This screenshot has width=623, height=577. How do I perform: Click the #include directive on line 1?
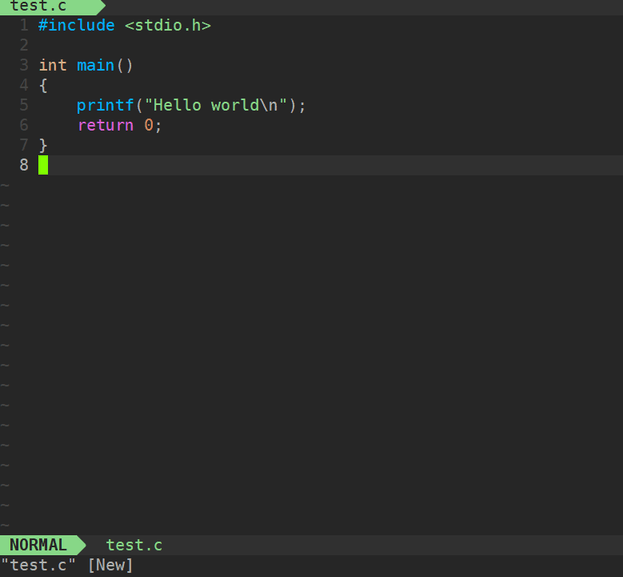[76, 25]
